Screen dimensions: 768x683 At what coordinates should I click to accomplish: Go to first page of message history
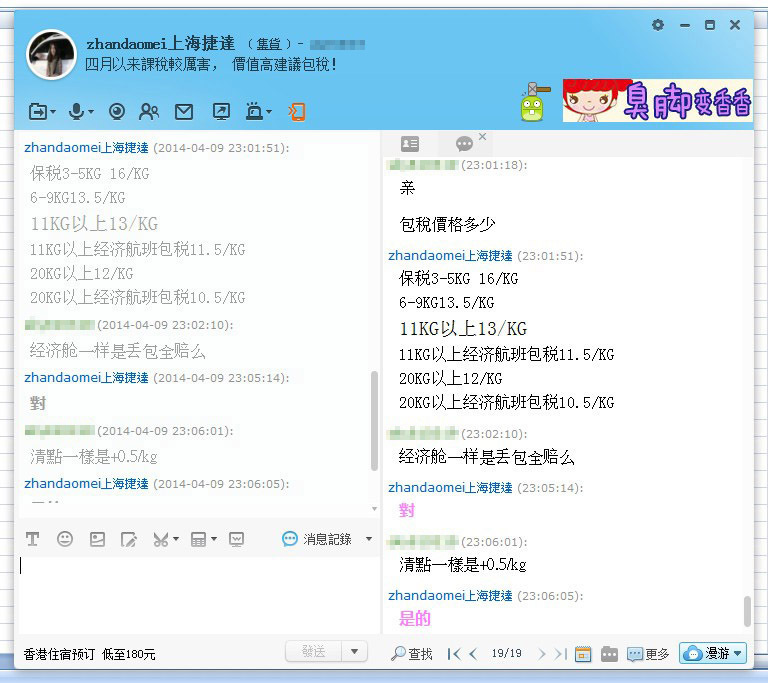coord(454,654)
